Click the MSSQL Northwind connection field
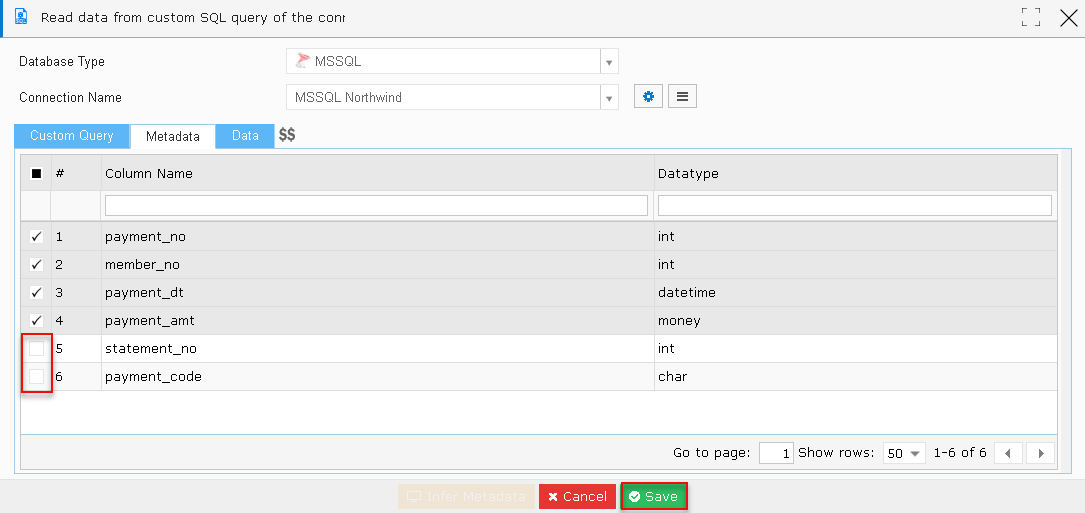 click(x=444, y=98)
